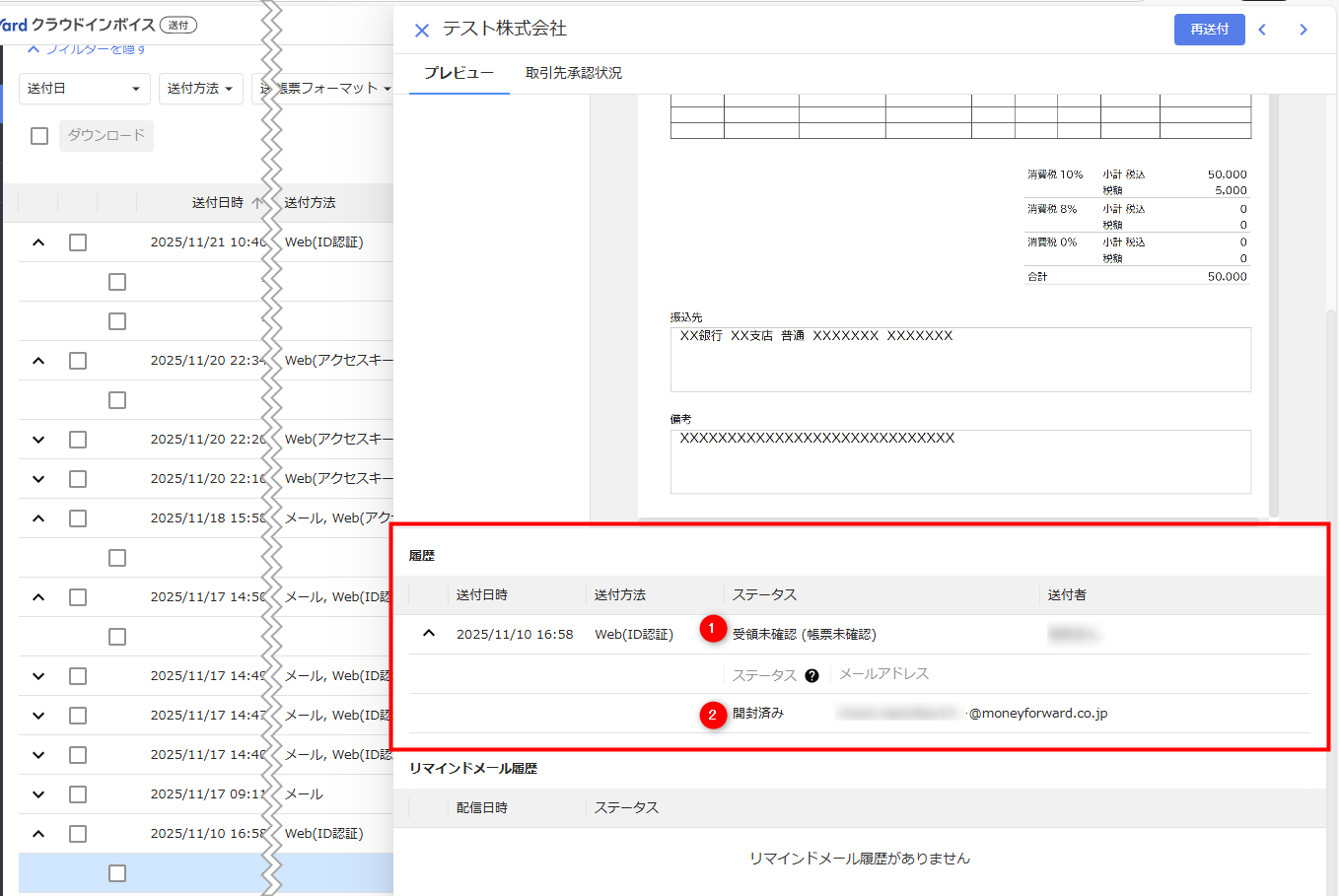
Task: Check the box for the 2025/11/21 10:40 row
Action: point(78,242)
